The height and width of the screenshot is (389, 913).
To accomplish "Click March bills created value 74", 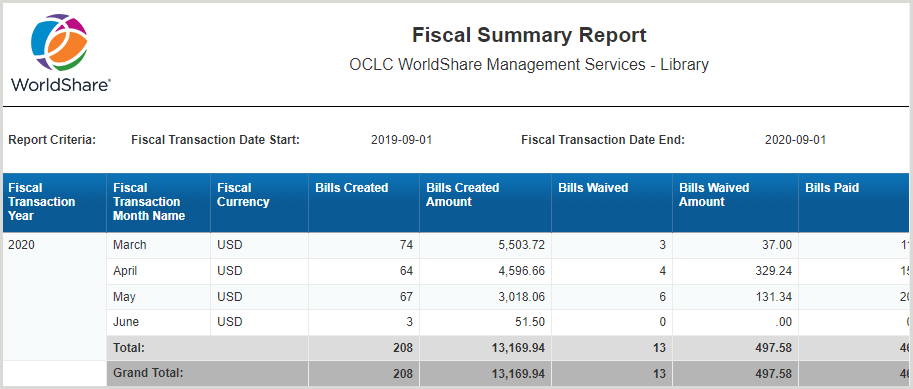I will 406,245.
